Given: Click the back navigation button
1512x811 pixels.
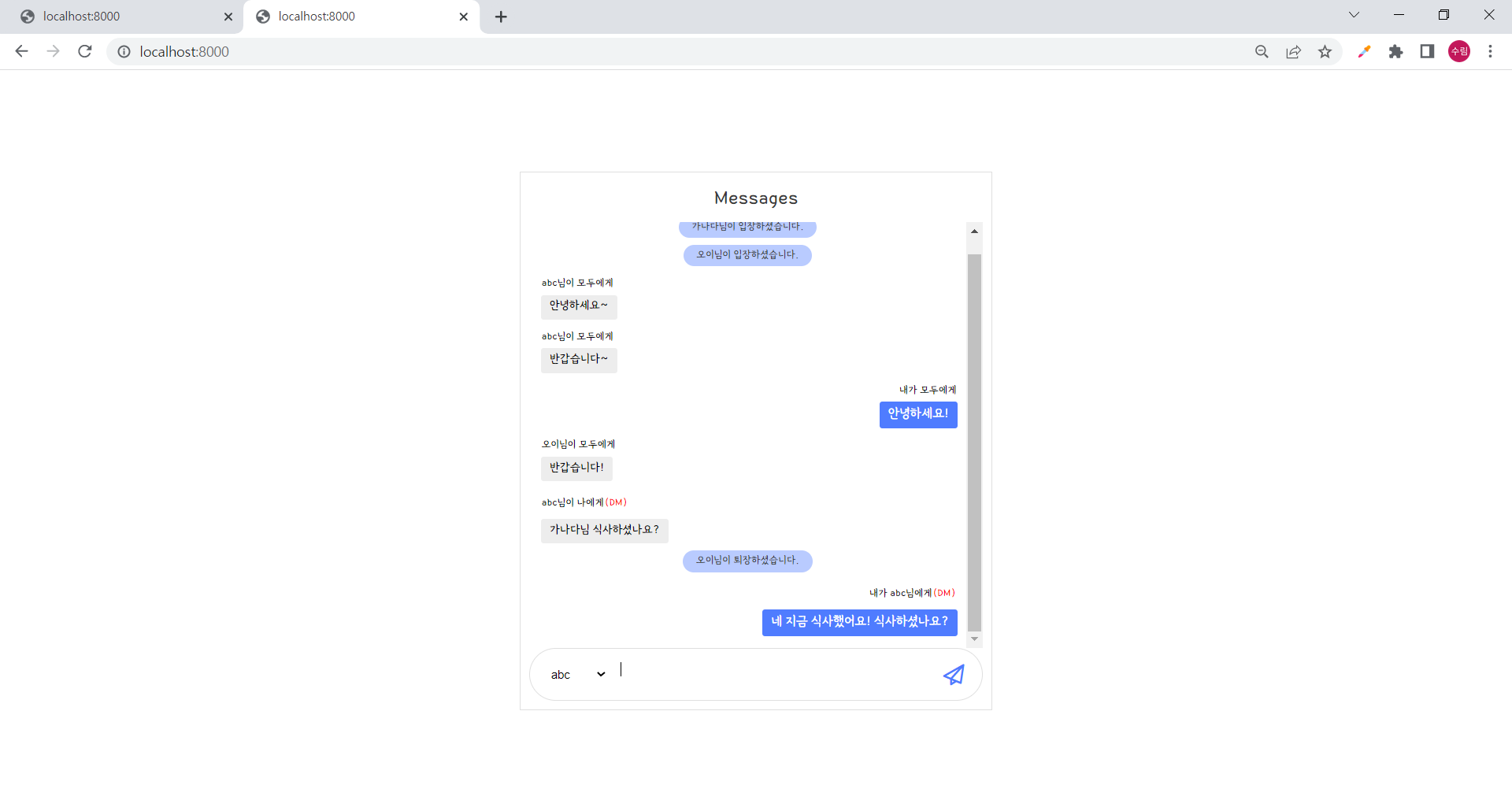Looking at the screenshot, I should pos(21,51).
